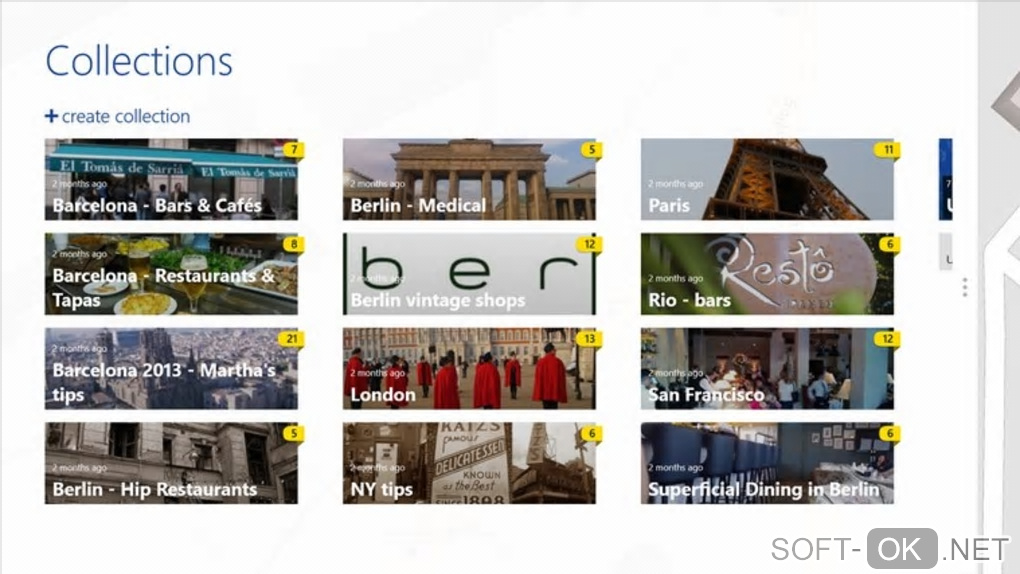Click the create collection link
This screenshot has width=1020, height=574.
point(118,116)
